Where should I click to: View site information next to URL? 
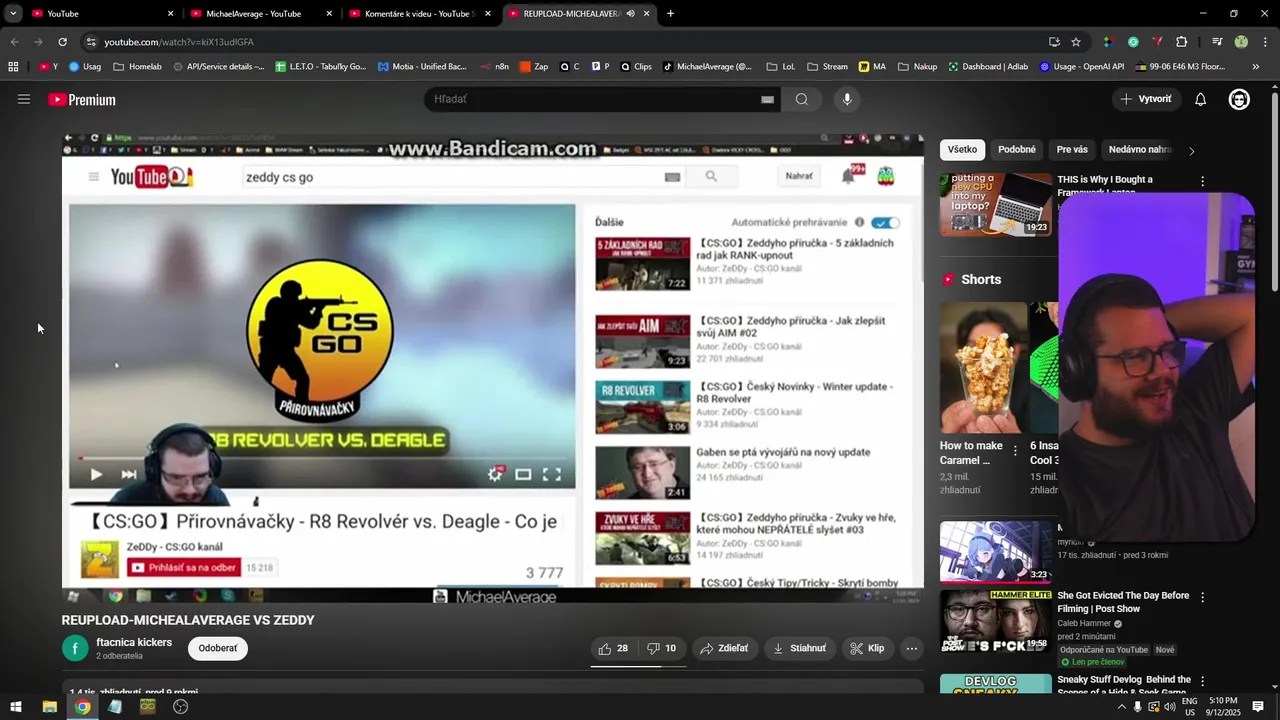click(91, 42)
